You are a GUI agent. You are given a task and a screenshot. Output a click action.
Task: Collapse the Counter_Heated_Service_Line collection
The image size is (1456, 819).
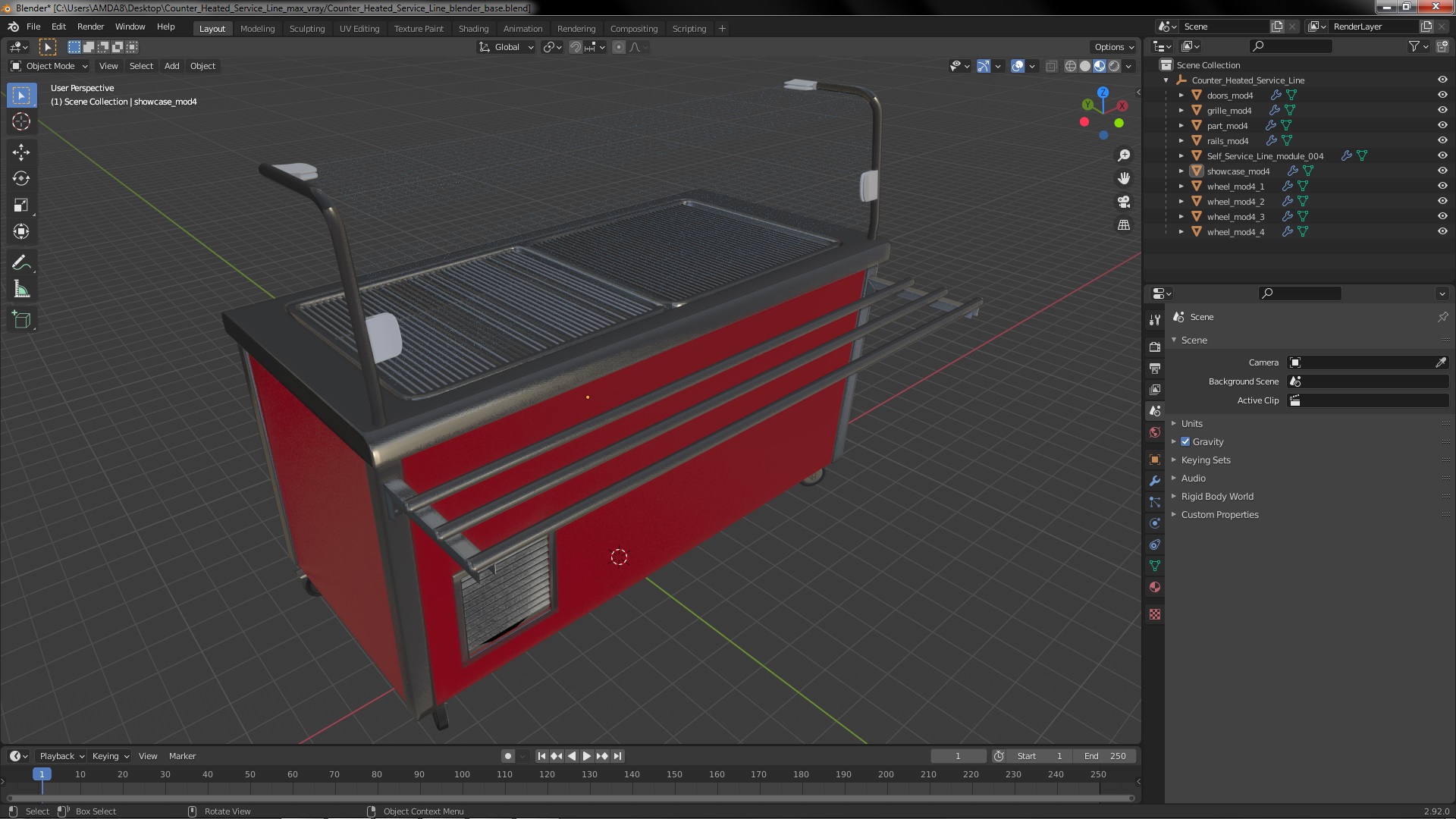click(x=1166, y=80)
